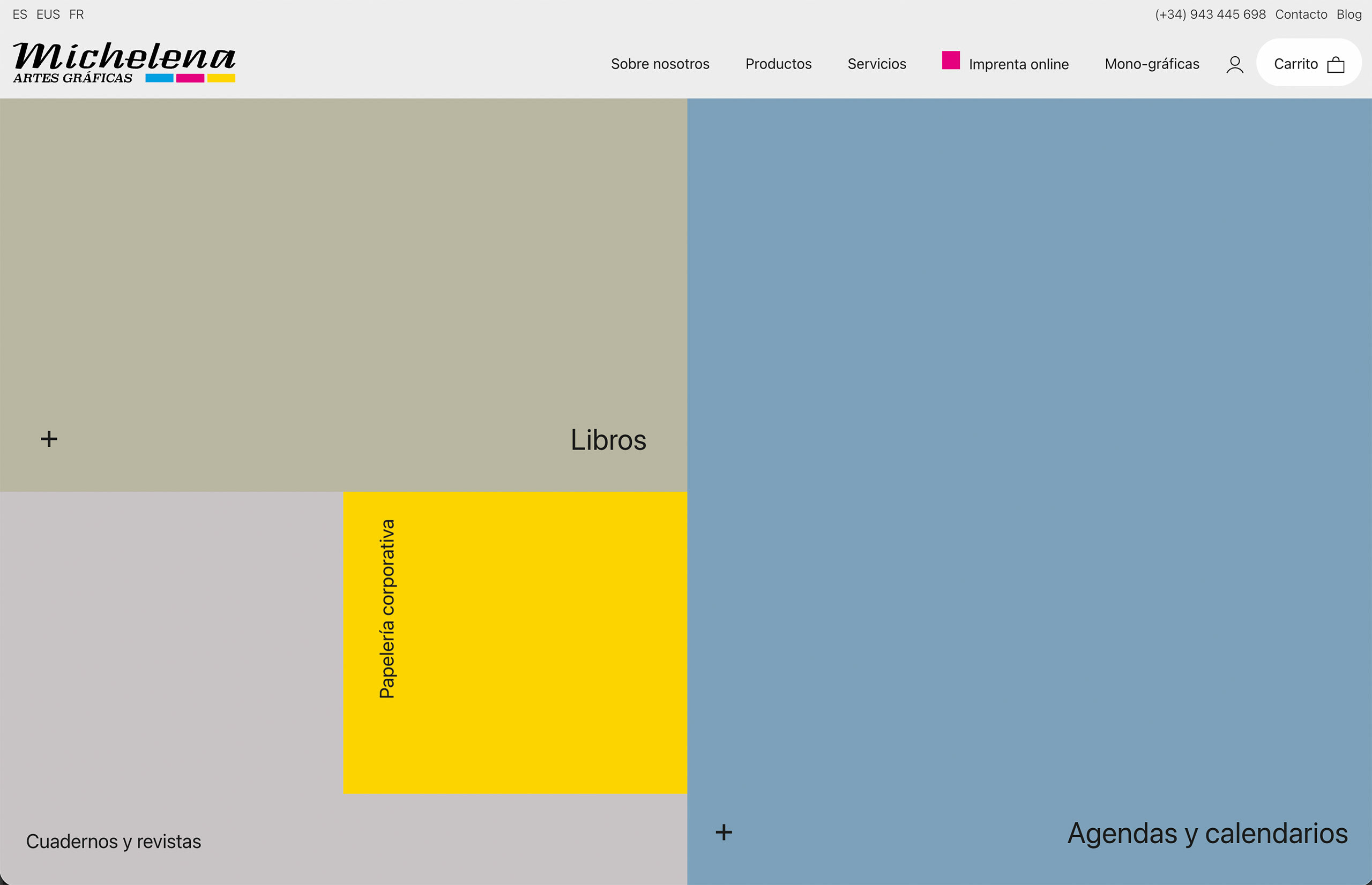Select ES as the site language
Screen dimensions: 1372x885
[20, 14]
